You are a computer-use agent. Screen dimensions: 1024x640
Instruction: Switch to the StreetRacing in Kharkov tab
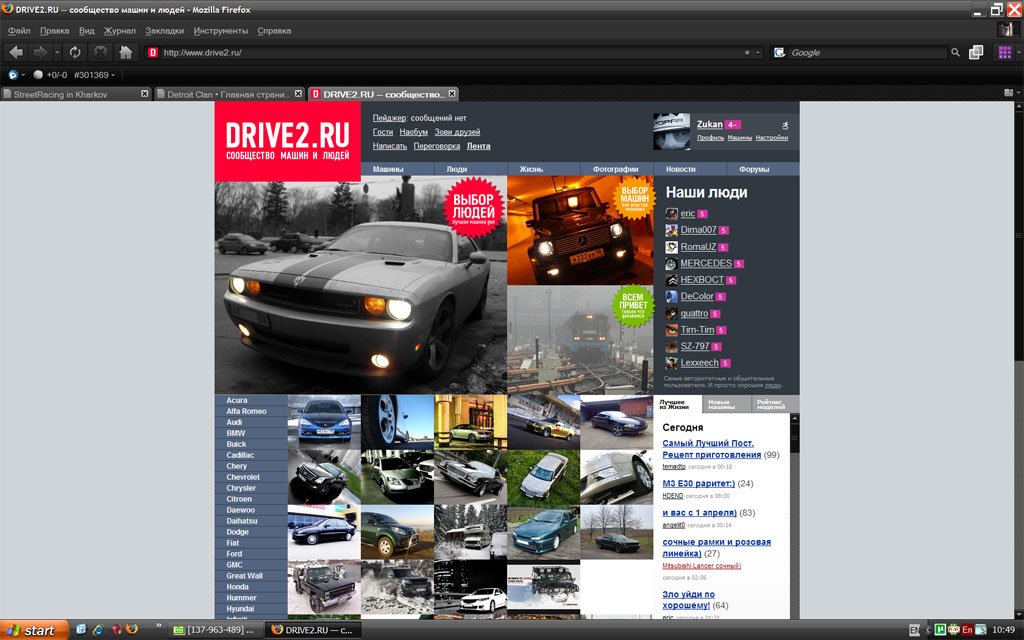pos(76,94)
